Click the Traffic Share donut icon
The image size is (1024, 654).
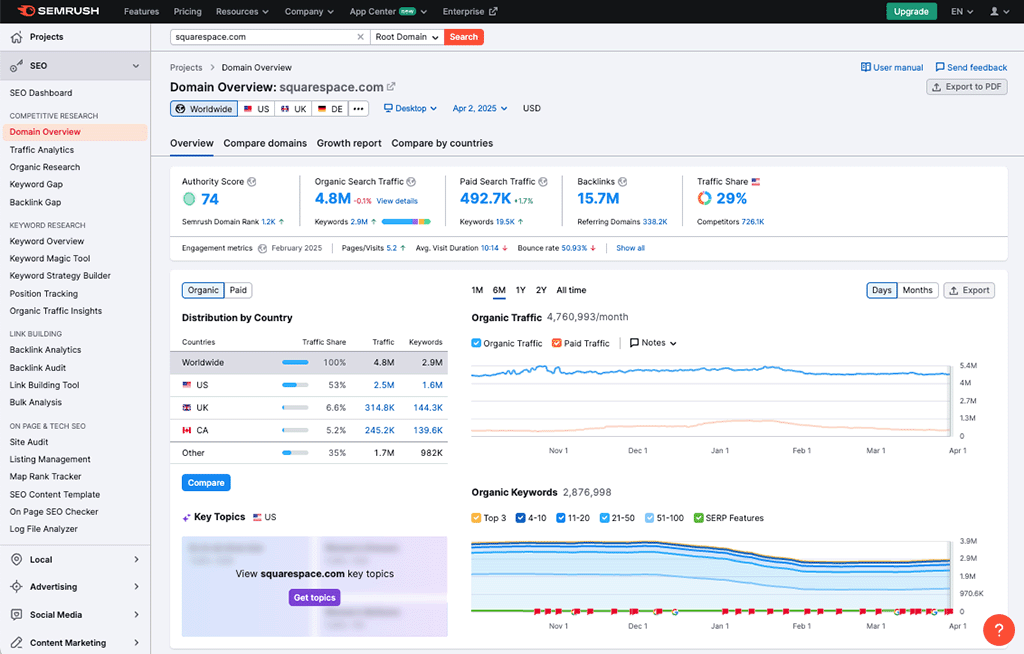[x=704, y=199]
